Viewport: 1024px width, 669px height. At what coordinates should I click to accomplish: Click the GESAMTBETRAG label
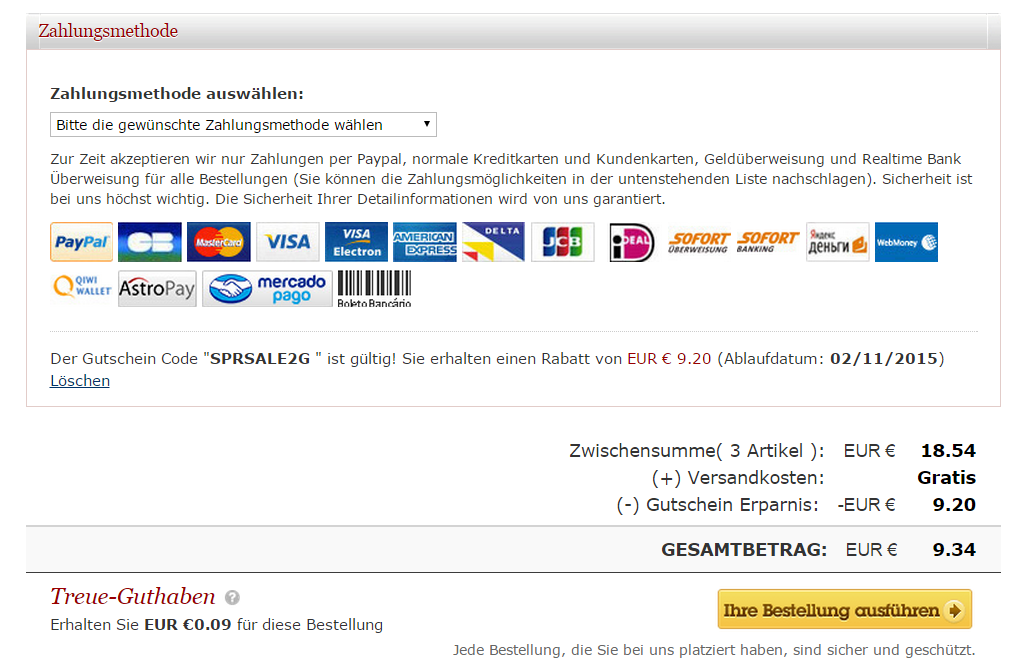(x=744, y=549)
